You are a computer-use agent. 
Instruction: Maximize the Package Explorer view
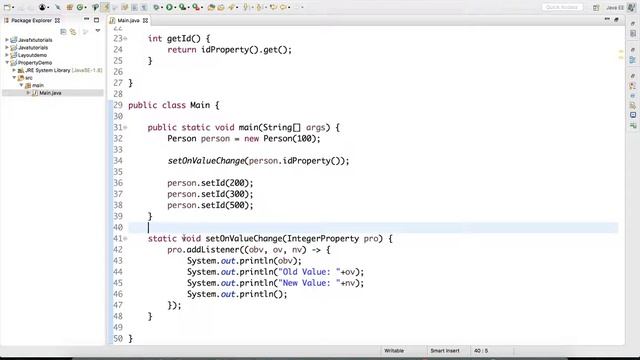96,20
